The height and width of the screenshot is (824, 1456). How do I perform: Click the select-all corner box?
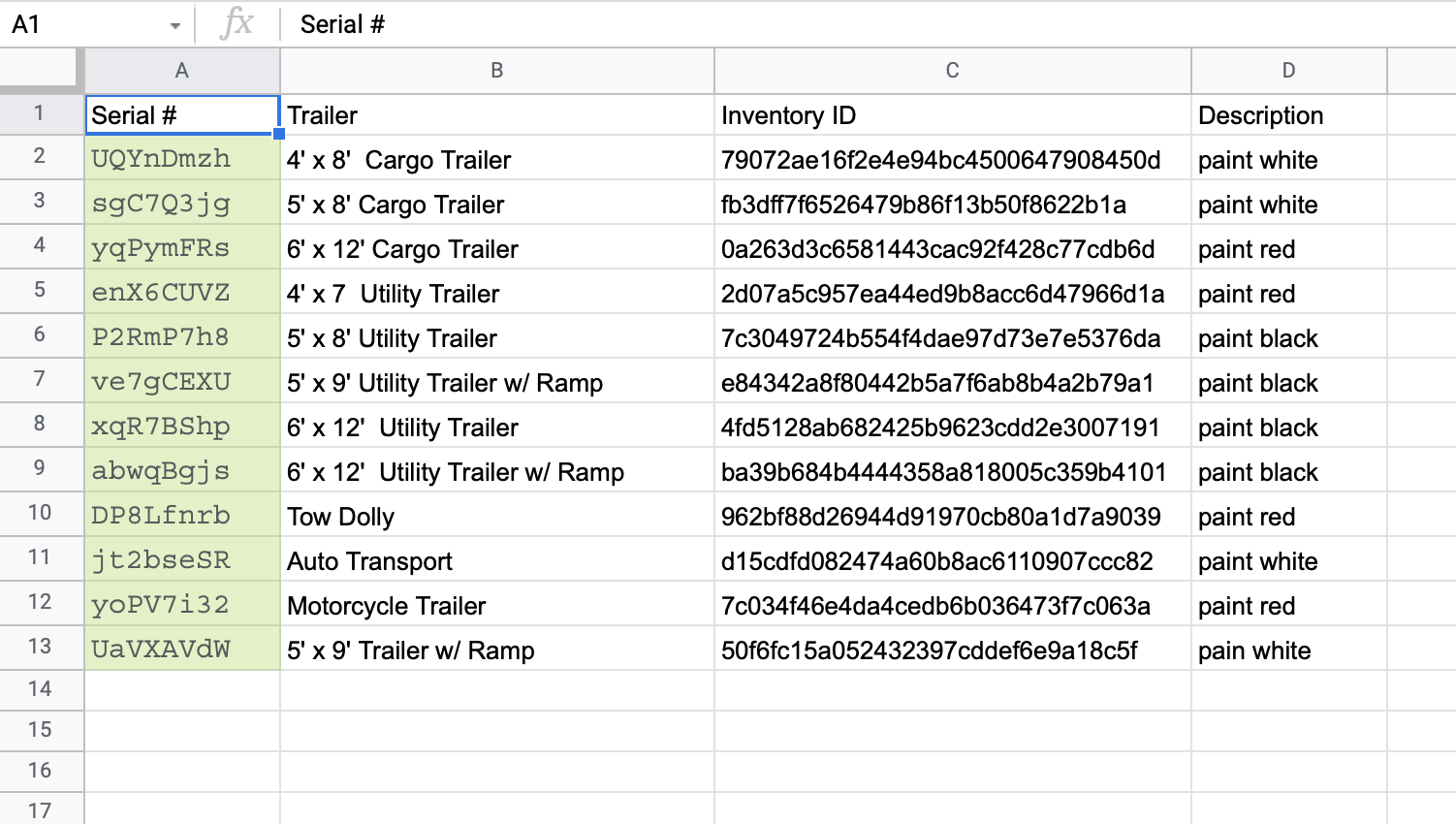39,70
